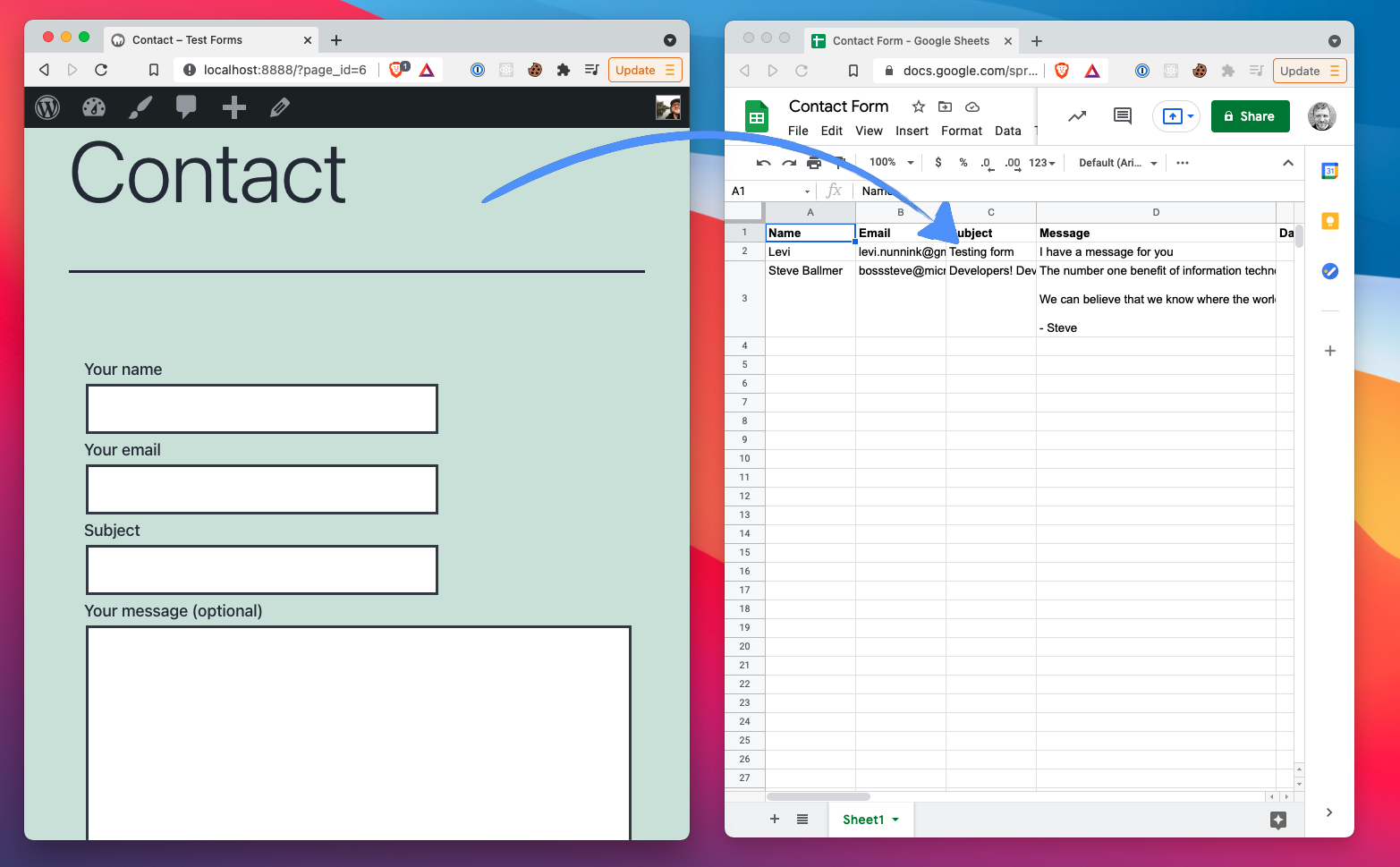1400x867 pixels.
Task: Click into the Your message textarea
Action: [359, 733]
